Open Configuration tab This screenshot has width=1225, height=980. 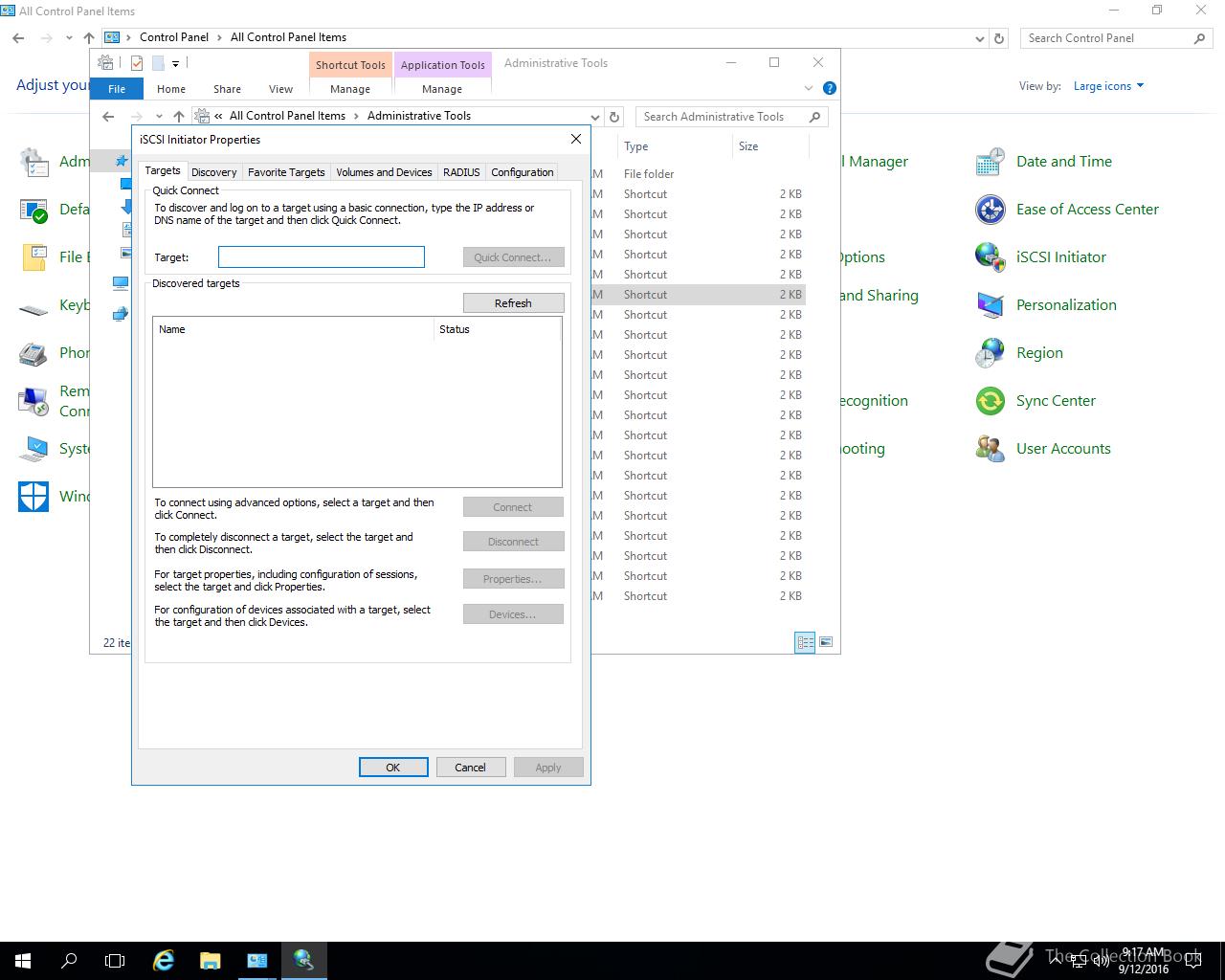tap(523, 172)
